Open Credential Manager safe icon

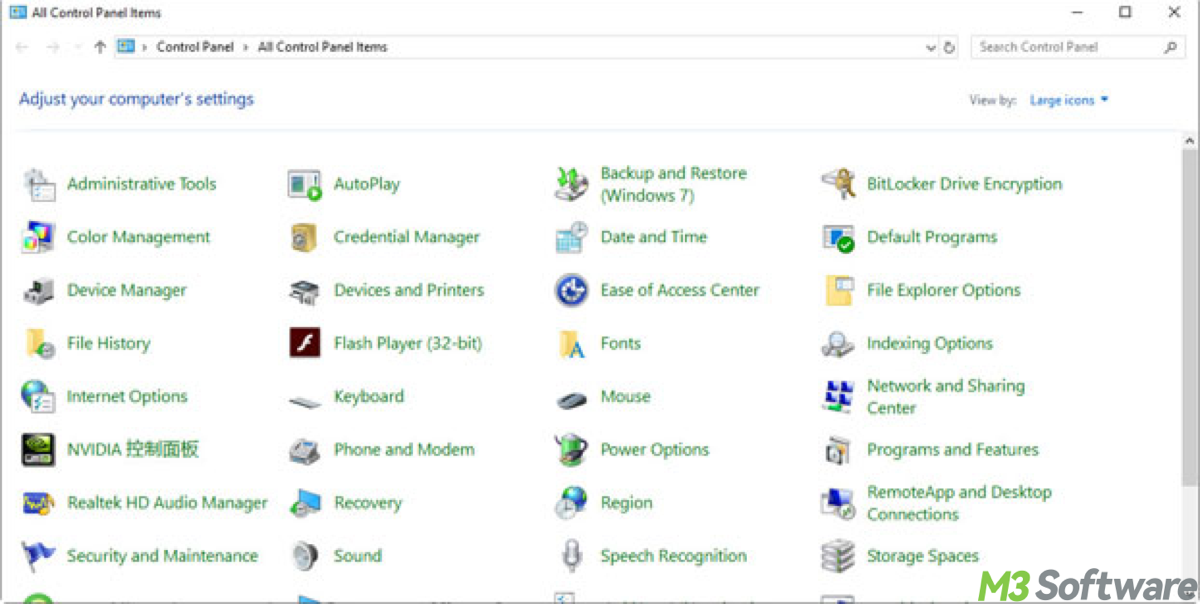(305, 237)
